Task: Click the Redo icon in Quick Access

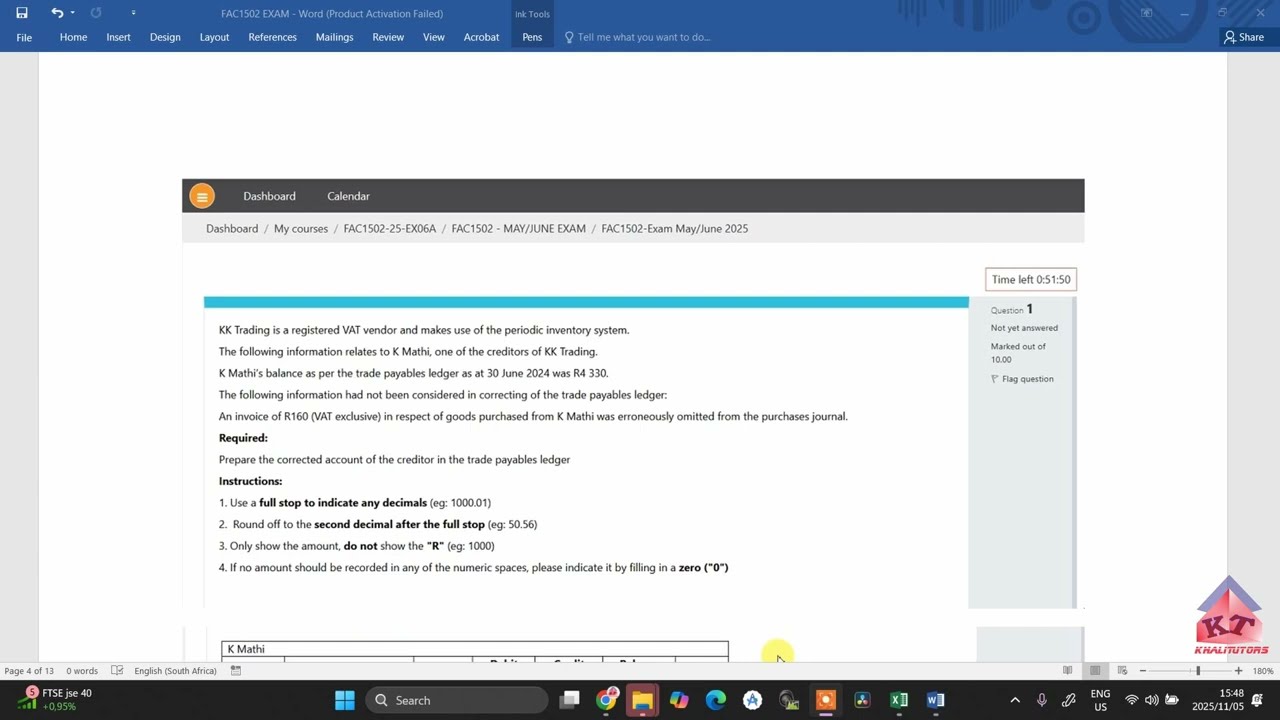Action: (96, 13)
